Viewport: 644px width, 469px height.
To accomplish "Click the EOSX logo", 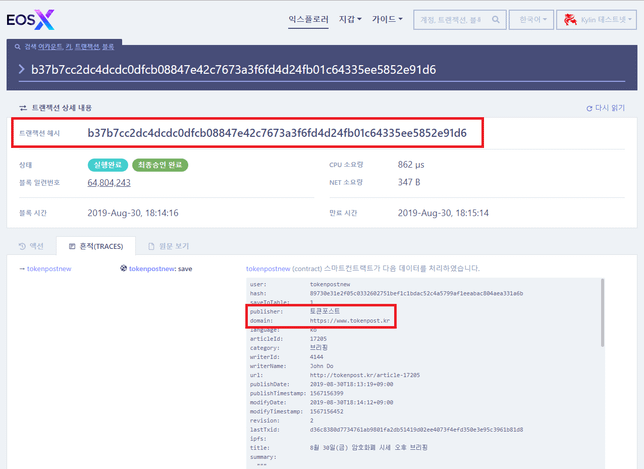I will (x=32, y=18).
